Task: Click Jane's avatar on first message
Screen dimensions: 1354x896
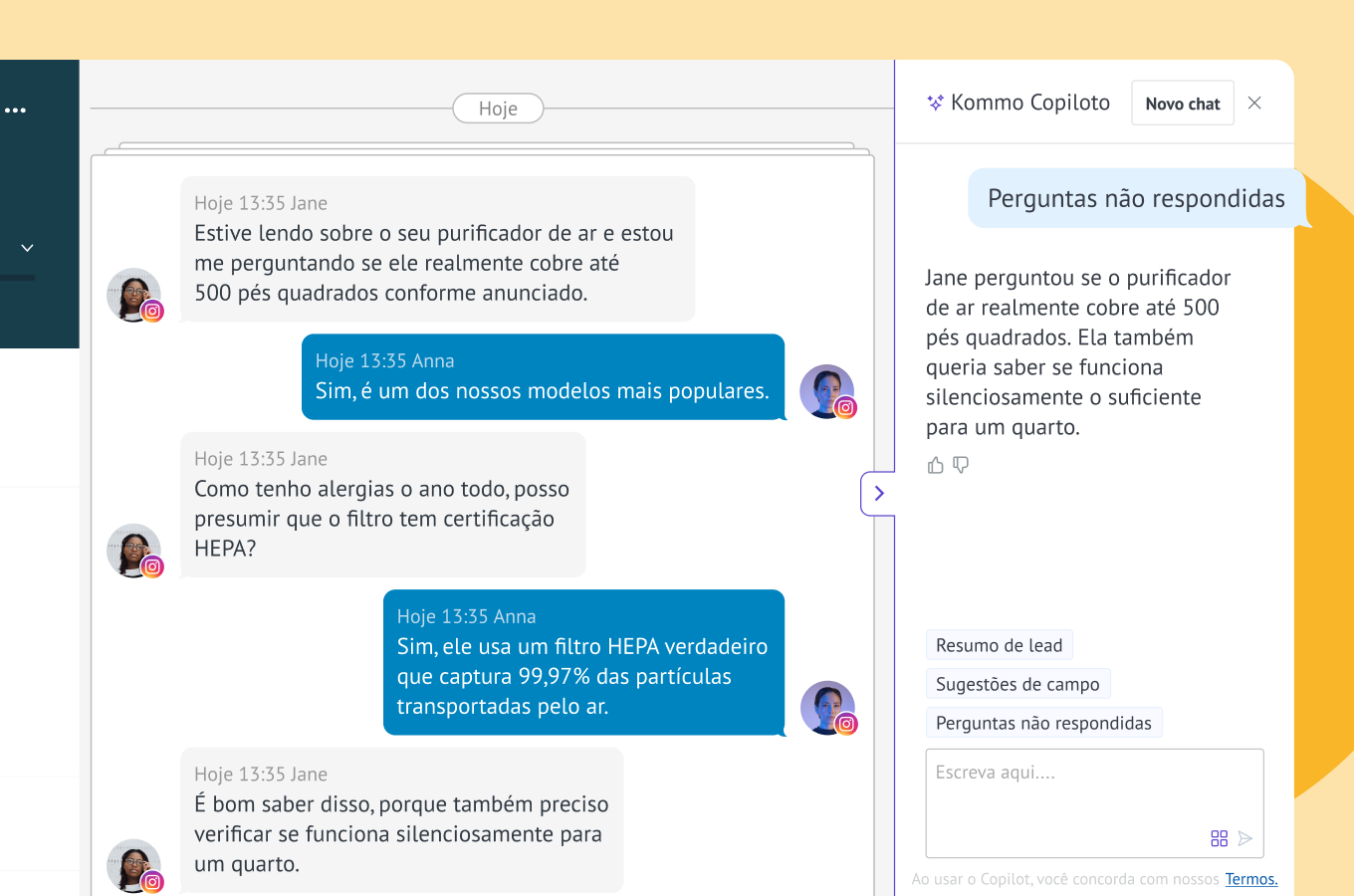Action: (133, 295)
